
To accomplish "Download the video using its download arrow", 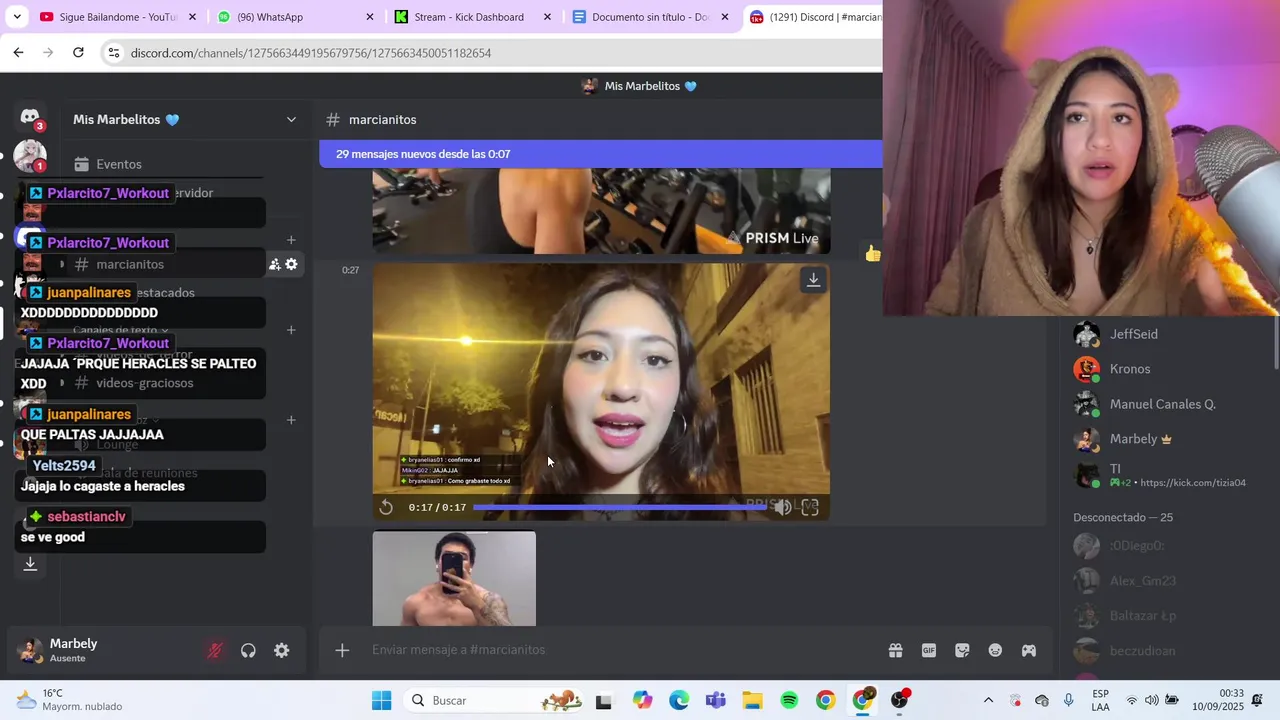I will 813,280.
